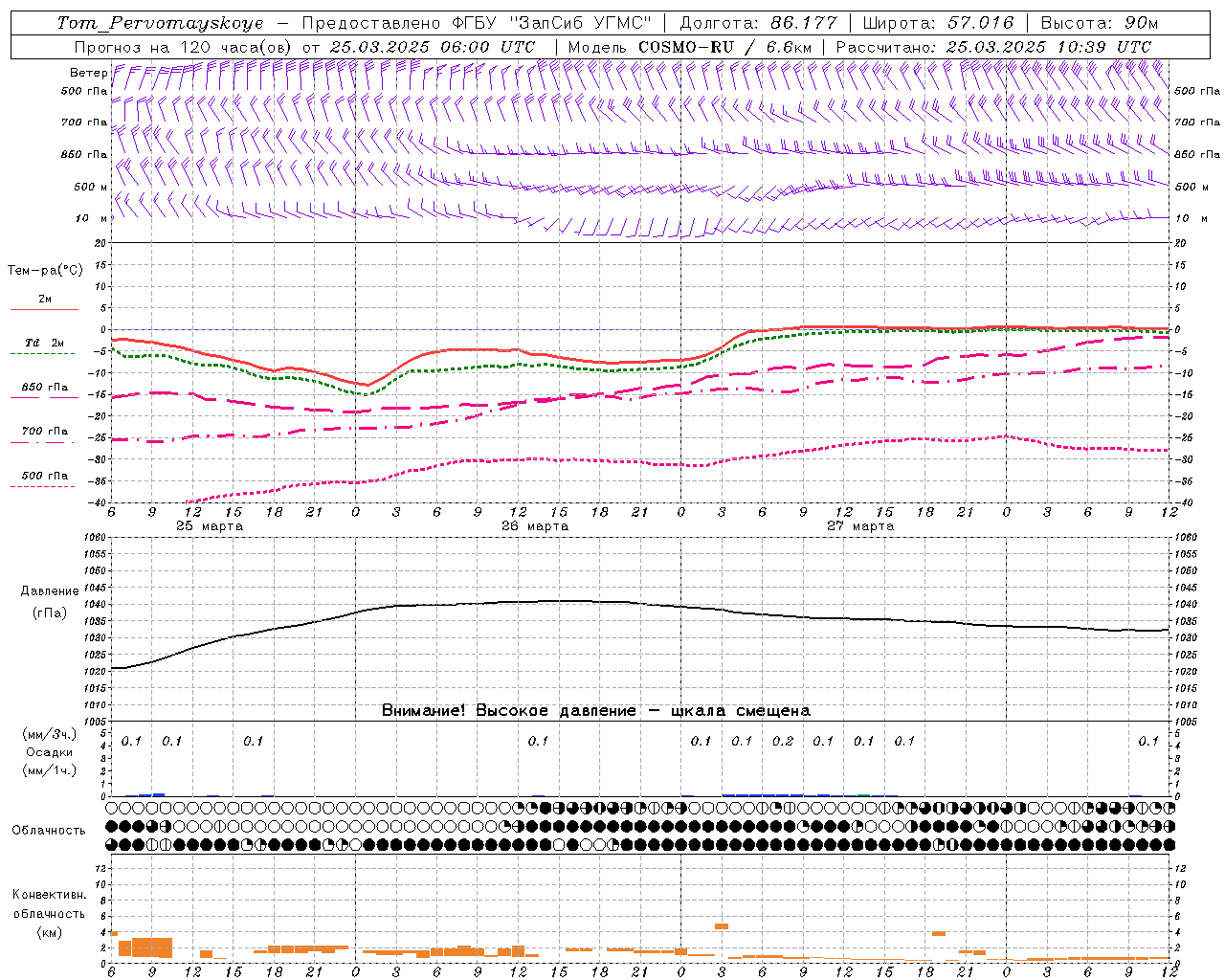Select the start time 25.03.2025 06:00 UTC
Image resolution: width=1225 pixels, height=980 pixels.
(x=432, y=47)
